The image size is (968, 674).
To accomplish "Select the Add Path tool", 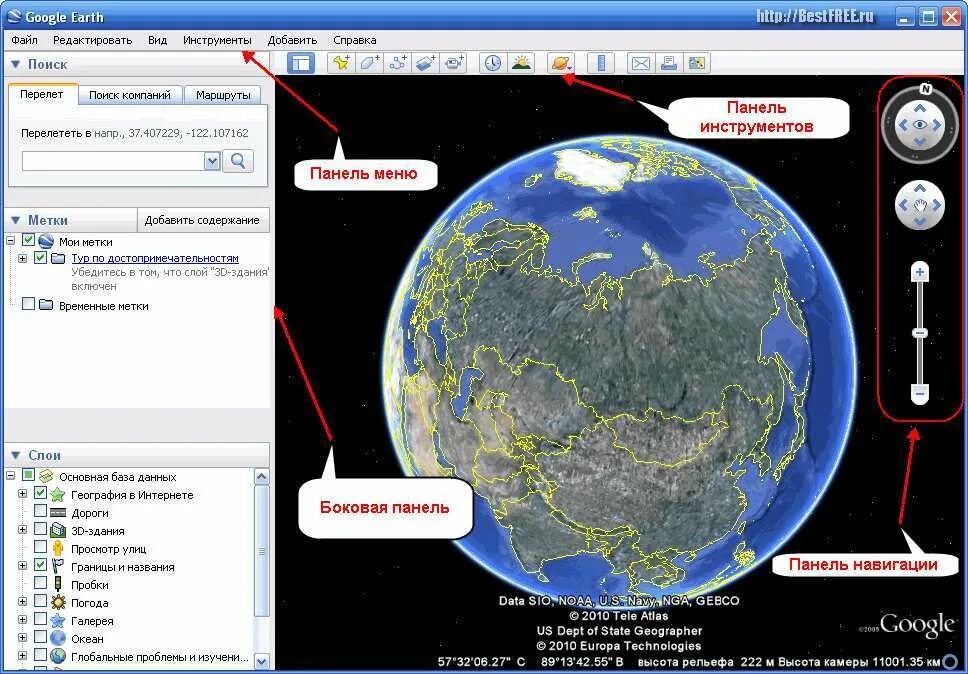I will point(397,63).
